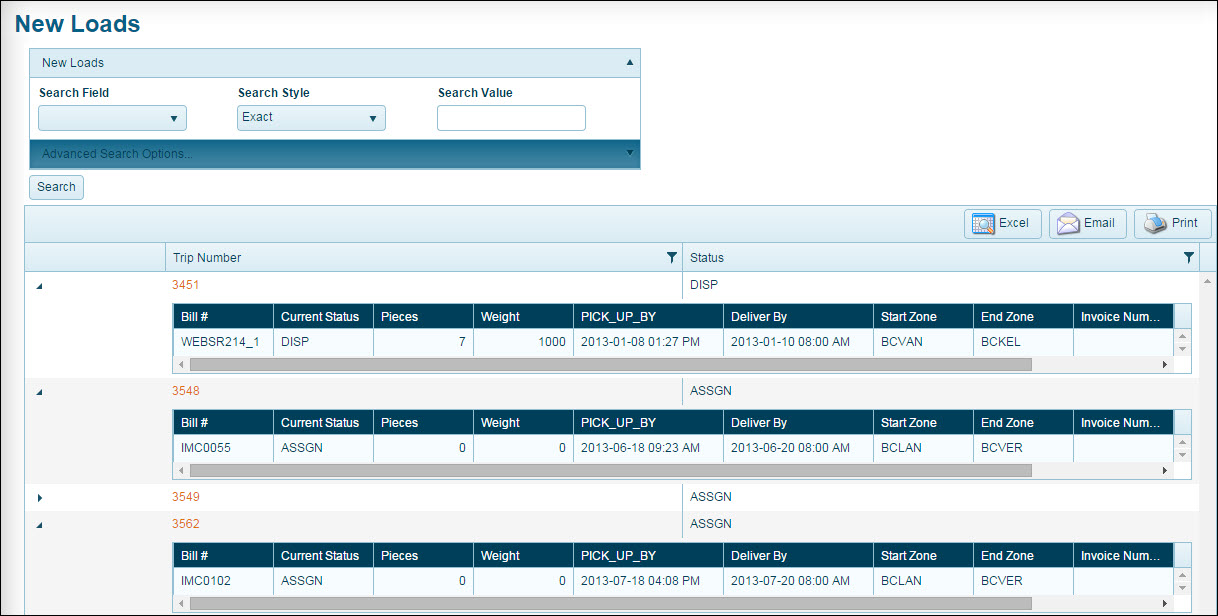Expand trip 3549 row
The height and width of the screenshot is (616, 1218).
pos(40,497)
